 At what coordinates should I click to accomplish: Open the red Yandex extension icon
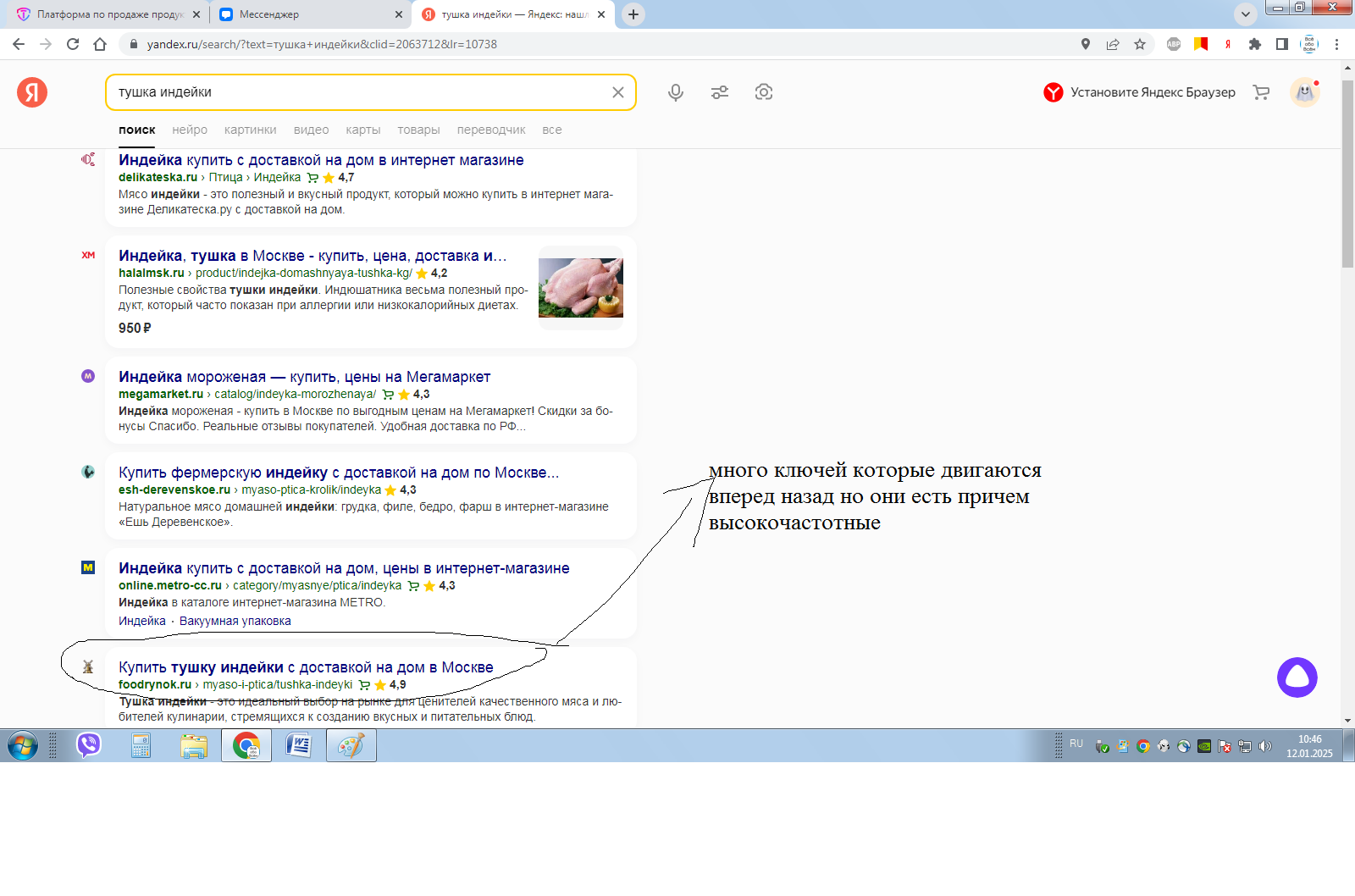click(x=1228, y=44)
